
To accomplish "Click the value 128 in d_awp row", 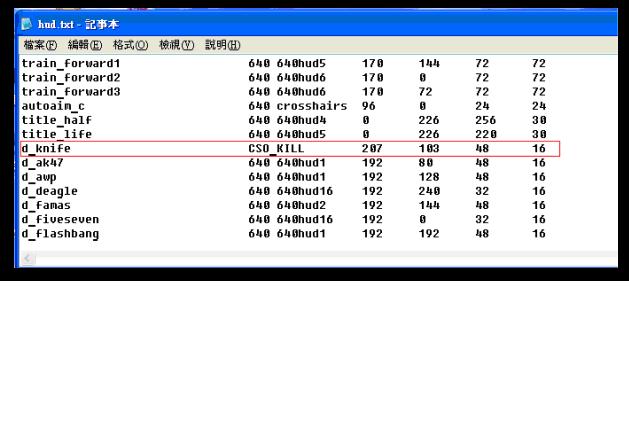I will 429,177.
